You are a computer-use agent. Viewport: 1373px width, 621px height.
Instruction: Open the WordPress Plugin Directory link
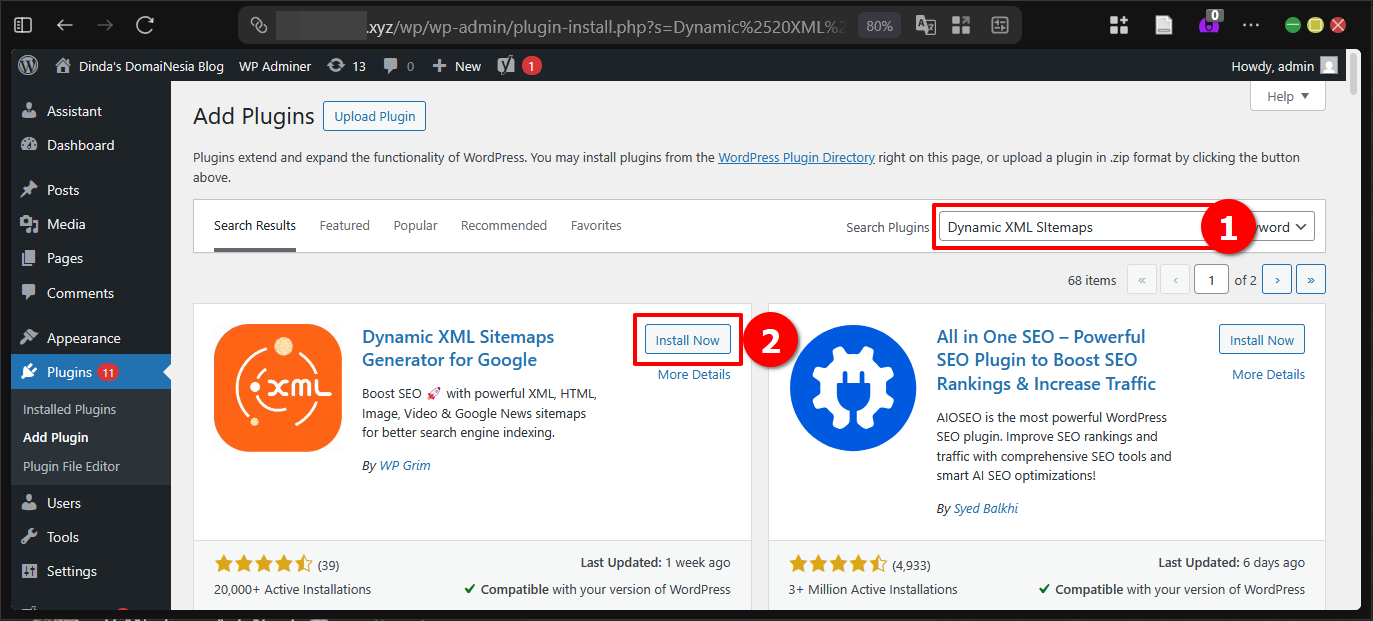(796, 157)
